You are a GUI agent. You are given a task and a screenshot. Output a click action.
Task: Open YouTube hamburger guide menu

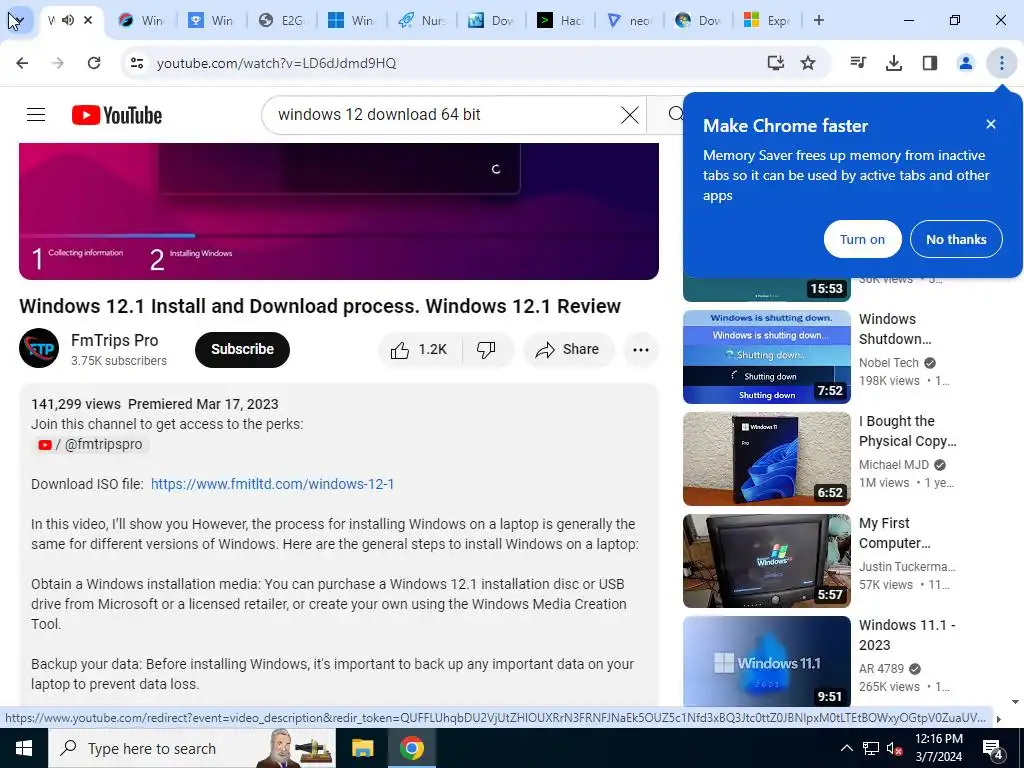[36, 115]
